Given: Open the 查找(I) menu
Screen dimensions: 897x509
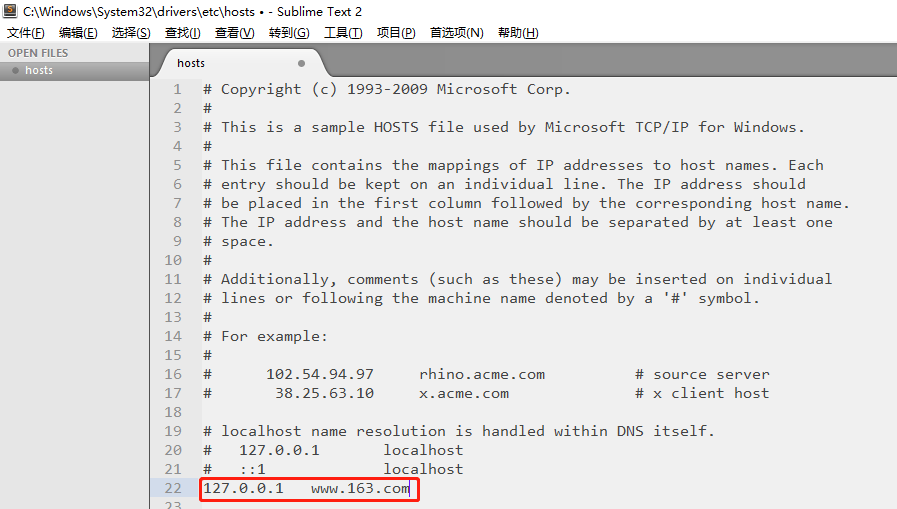Looking at the screenshot, I should point(183,33).
